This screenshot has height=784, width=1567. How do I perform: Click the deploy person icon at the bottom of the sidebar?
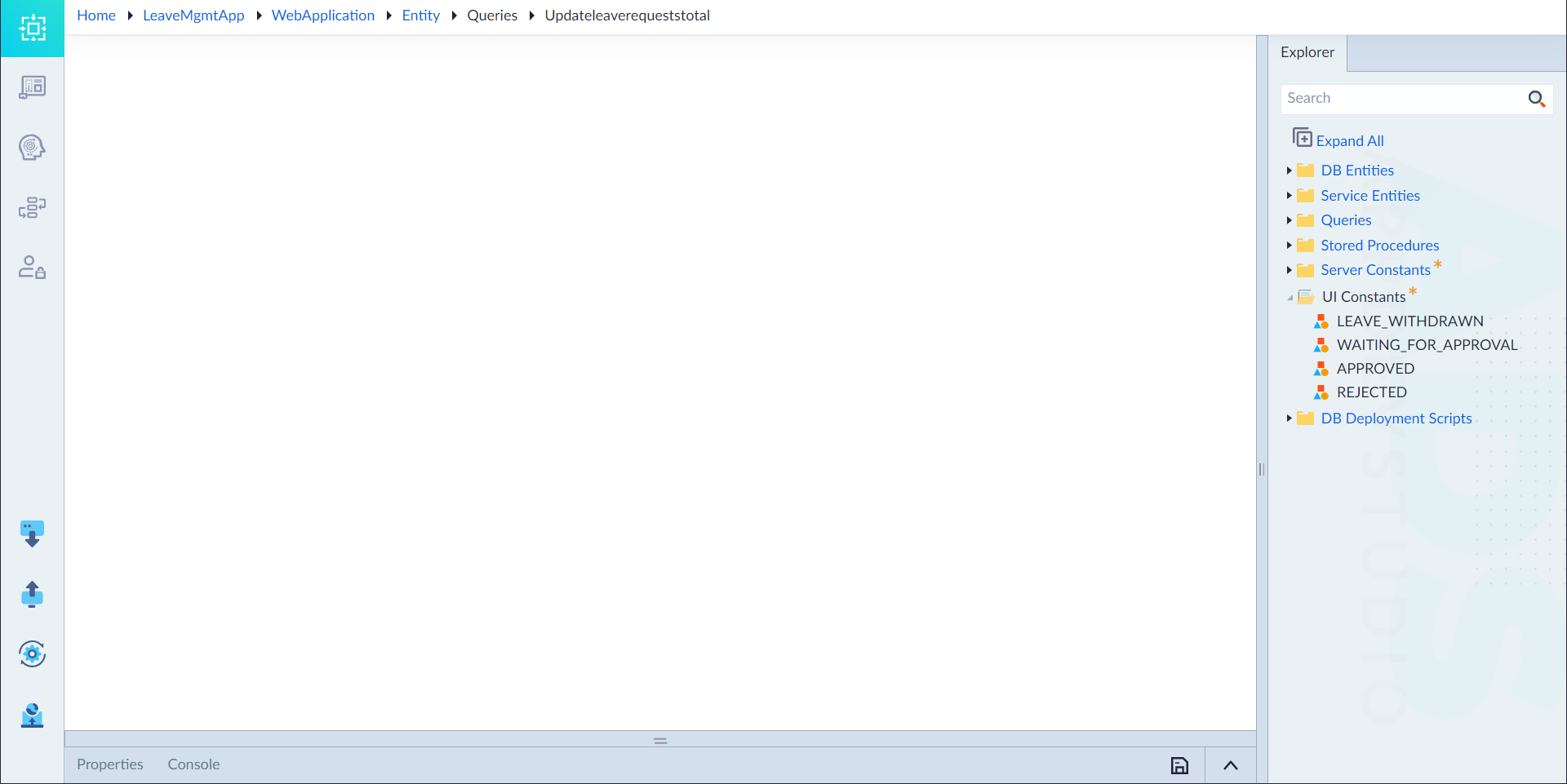pyautogui.click(x=32, y=715)
